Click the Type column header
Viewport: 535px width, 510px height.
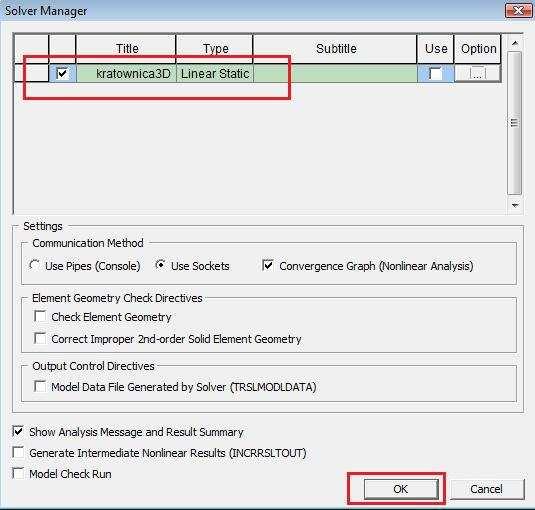(x=215, y=49)
